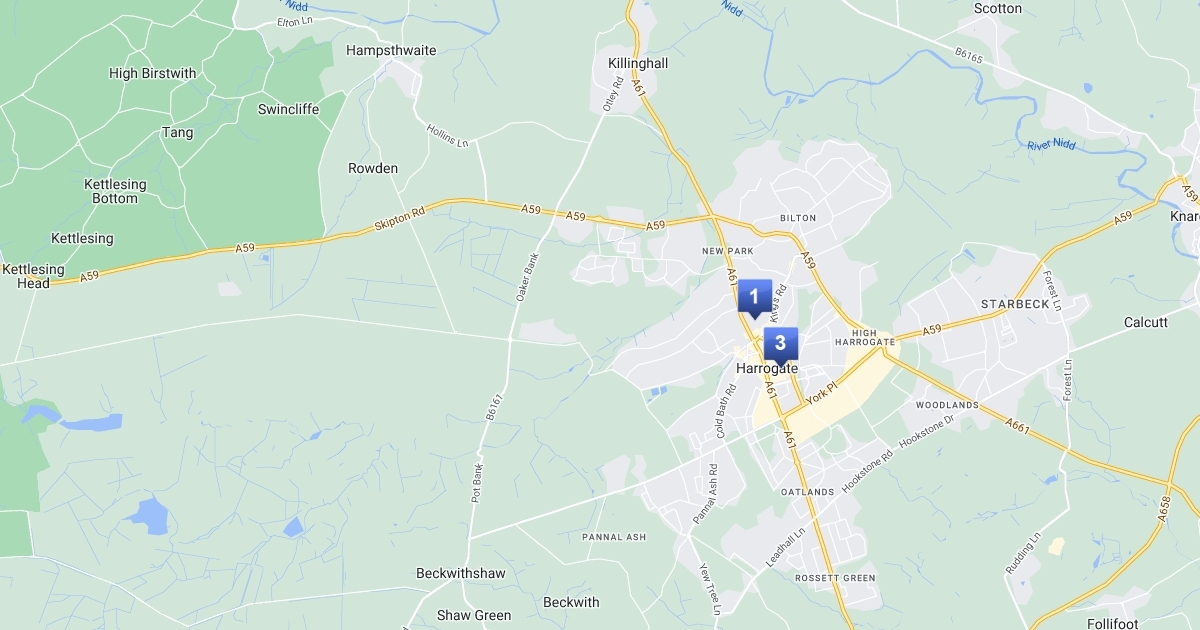Click the Oatlands neighbourhood label
1200x630 pixels.
(x=808, y=492)
